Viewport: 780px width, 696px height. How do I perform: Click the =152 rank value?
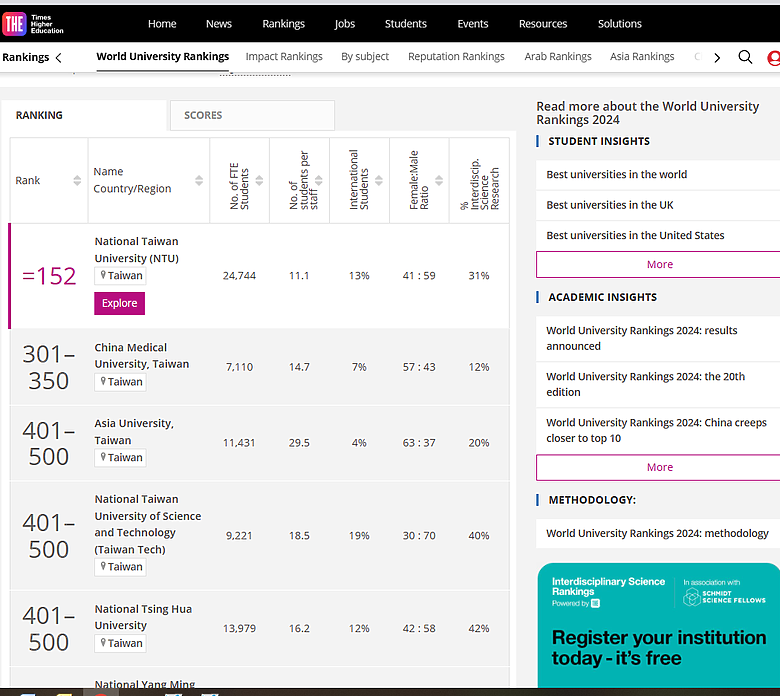49,276
